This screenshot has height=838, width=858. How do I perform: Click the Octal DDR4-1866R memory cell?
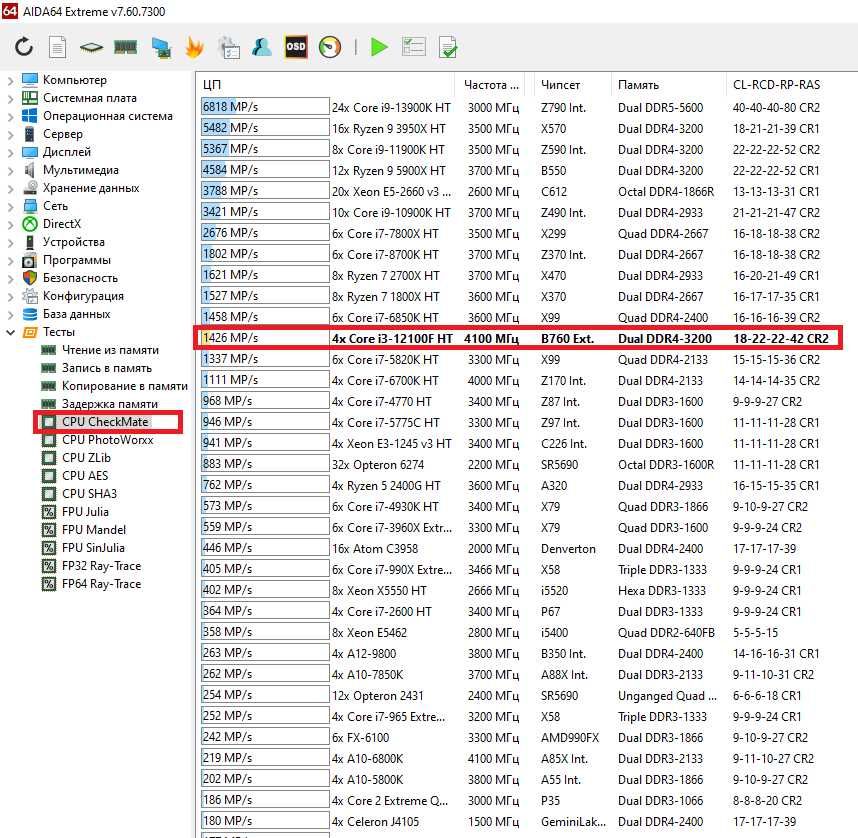click(x=665, y=192)
